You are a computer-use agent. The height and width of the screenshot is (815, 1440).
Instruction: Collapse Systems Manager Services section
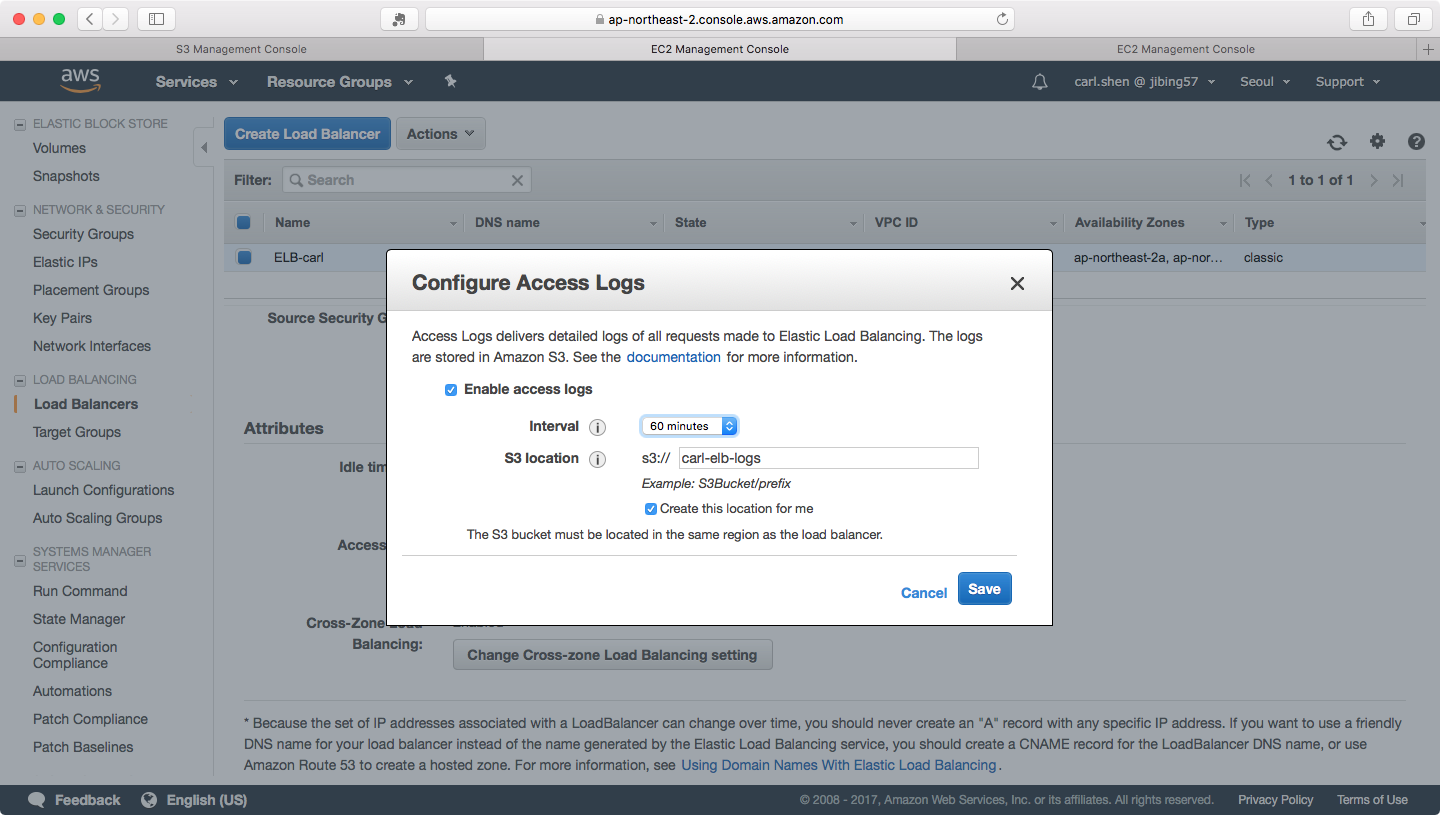pos(20,561)
